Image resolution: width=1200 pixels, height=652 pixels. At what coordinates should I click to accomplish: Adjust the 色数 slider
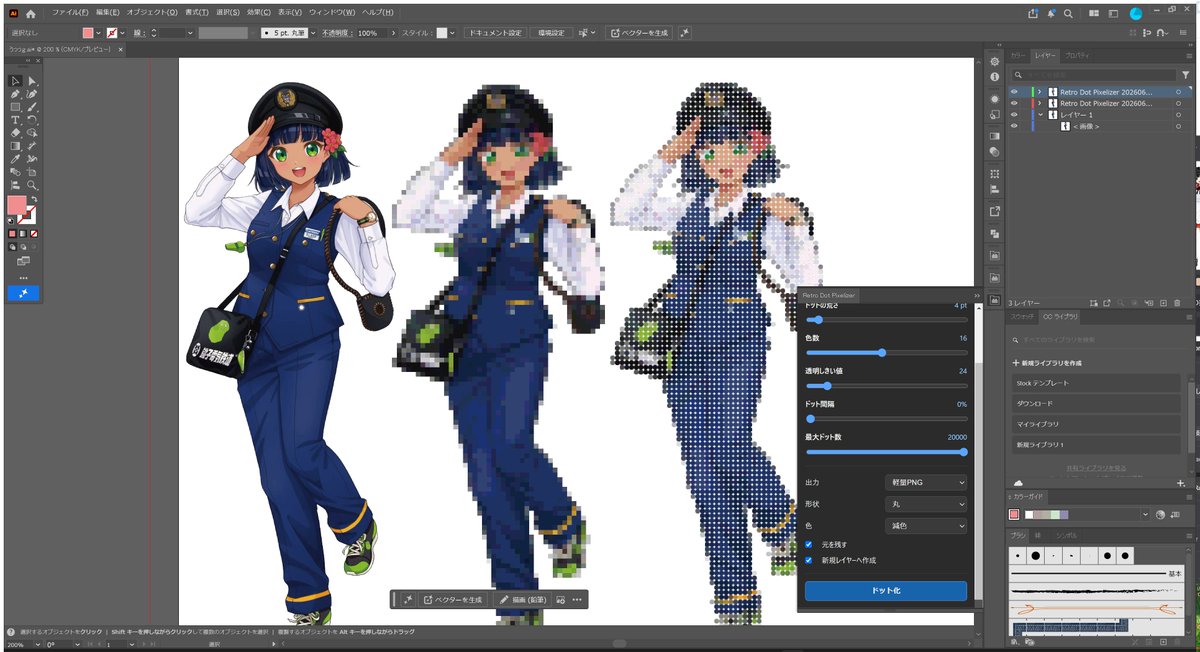coord(886,352)
